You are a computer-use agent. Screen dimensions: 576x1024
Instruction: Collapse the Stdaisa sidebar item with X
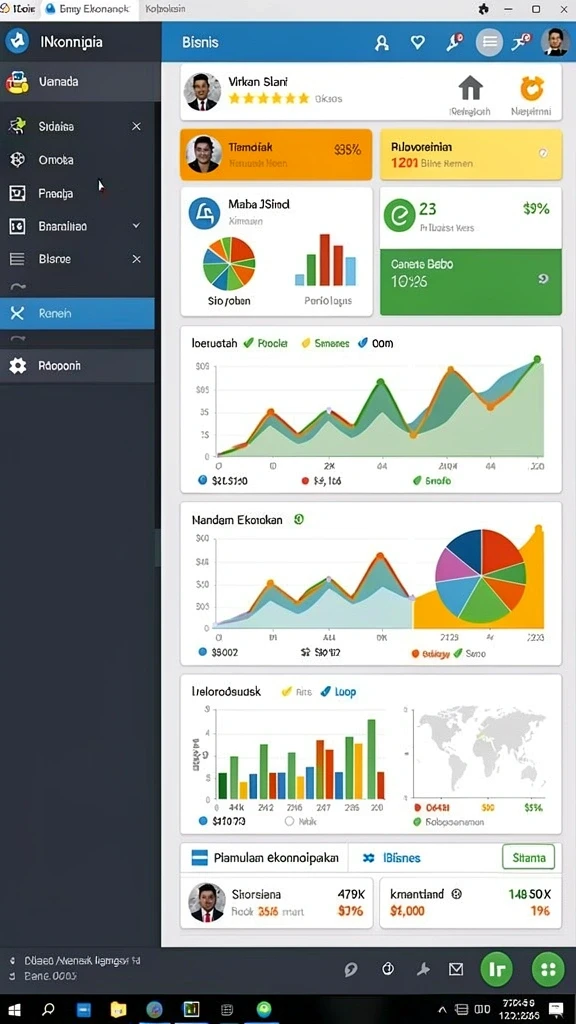136,127
